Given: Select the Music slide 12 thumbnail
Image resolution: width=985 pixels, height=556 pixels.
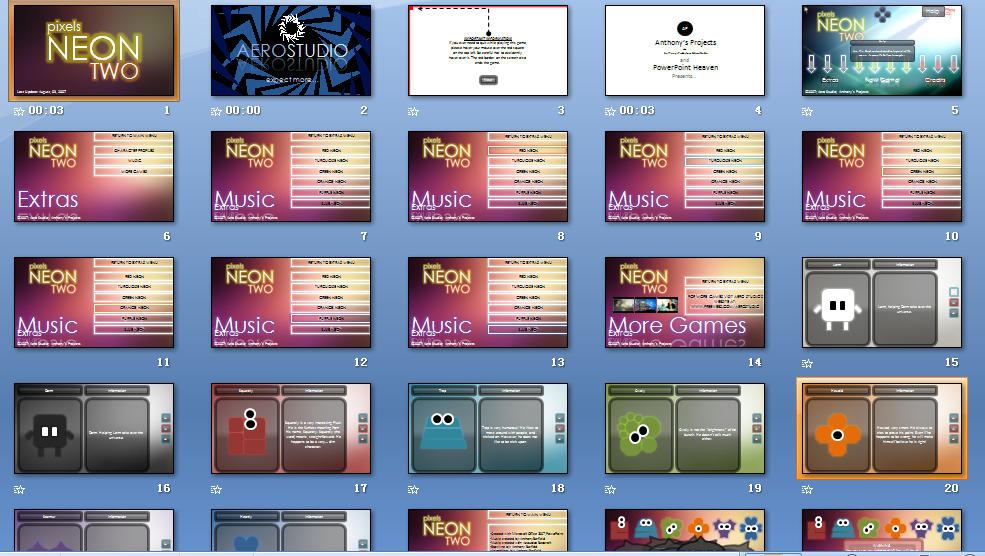Looking at the screenshot, I should [291, 302].
